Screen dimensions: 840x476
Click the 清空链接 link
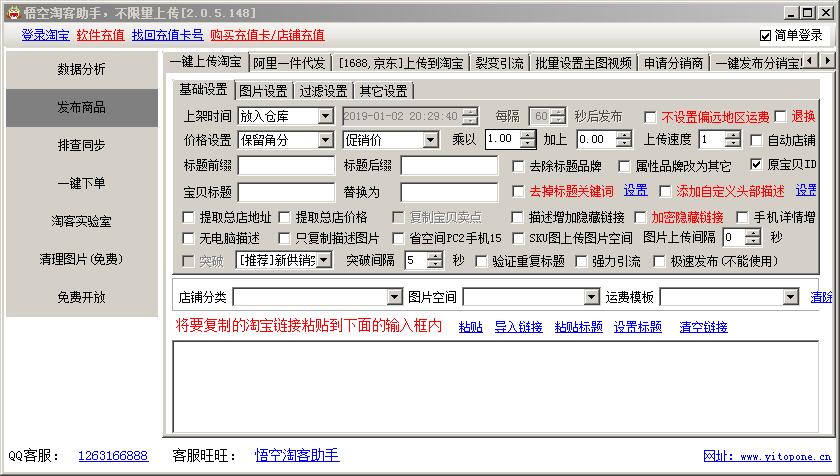[703, 327]
